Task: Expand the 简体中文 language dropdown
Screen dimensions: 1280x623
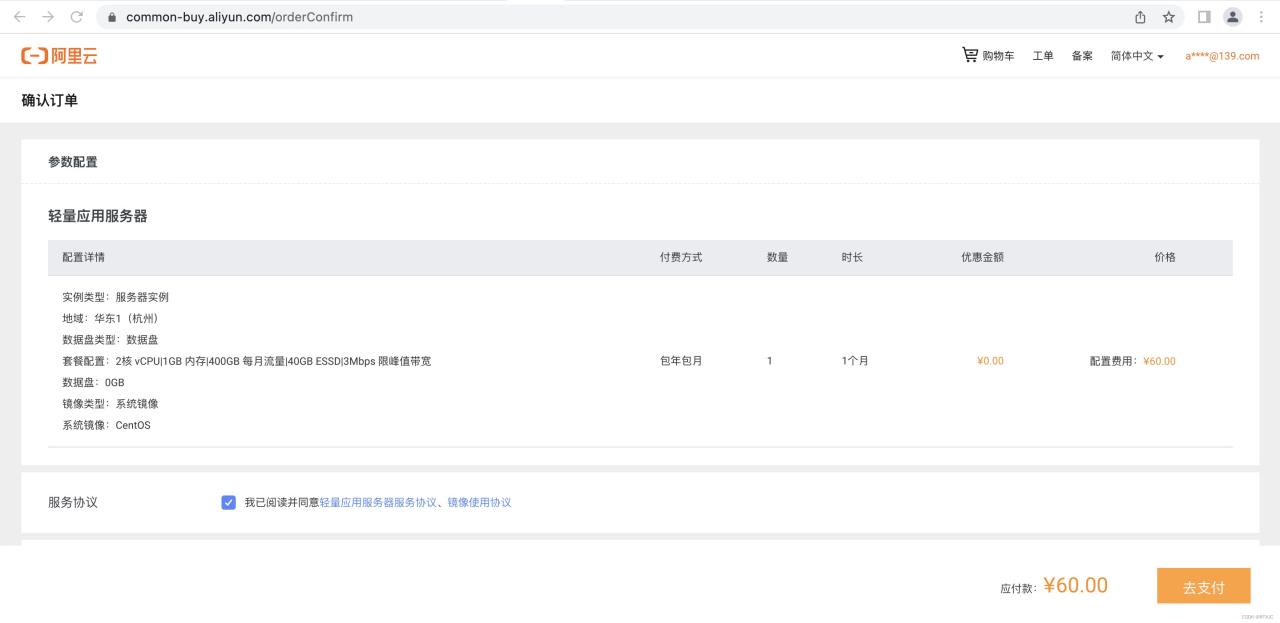Action: click(1137, 56)
